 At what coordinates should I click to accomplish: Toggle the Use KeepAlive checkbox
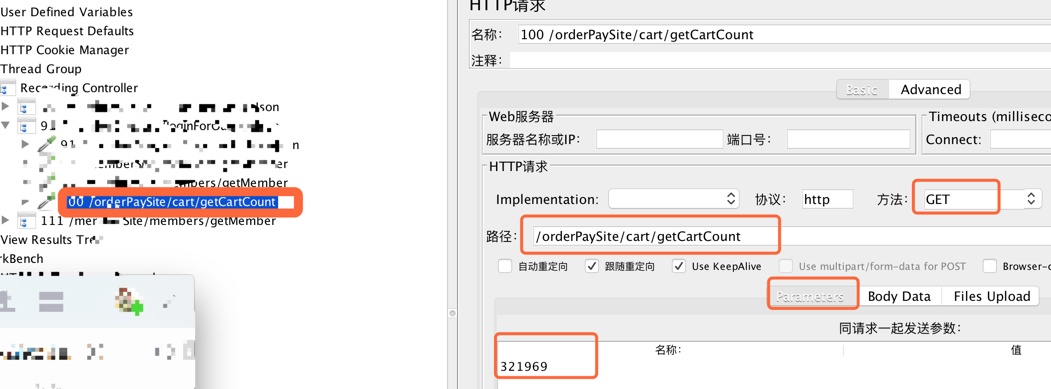pyautogui.click(x=680, y=266)
